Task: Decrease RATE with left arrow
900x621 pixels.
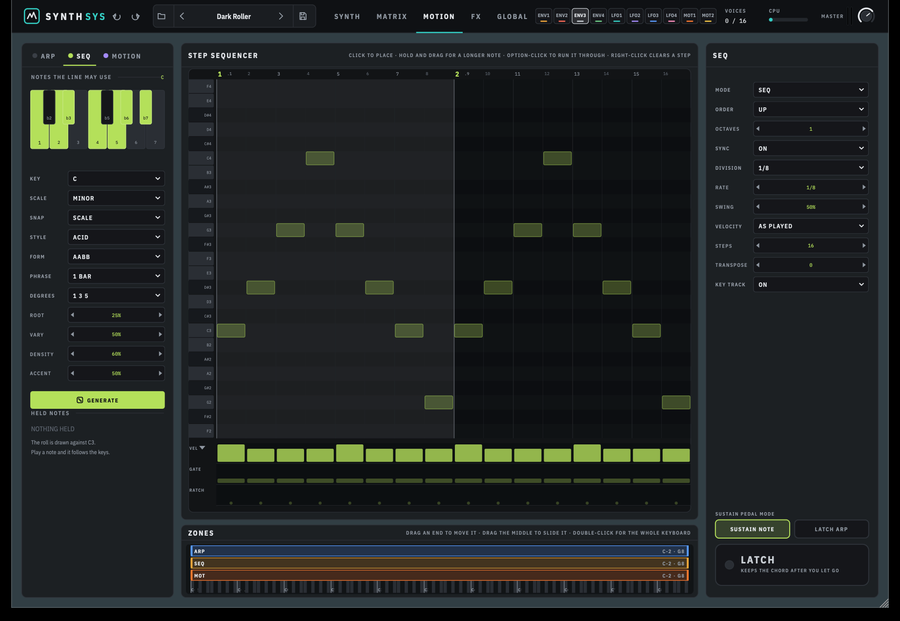Action: (x=758, y=187)
